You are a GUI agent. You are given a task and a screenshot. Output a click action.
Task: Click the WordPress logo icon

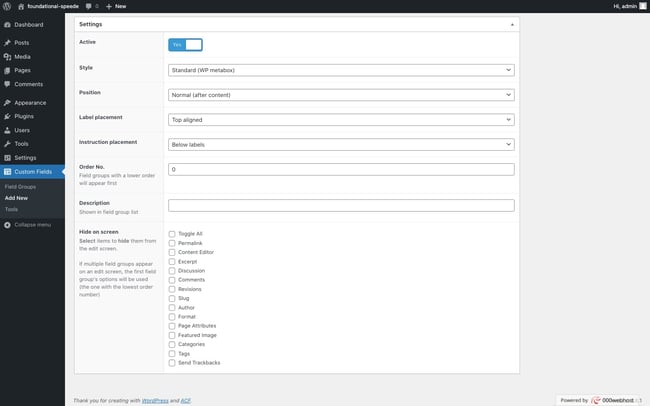click(x=7, y=6)
